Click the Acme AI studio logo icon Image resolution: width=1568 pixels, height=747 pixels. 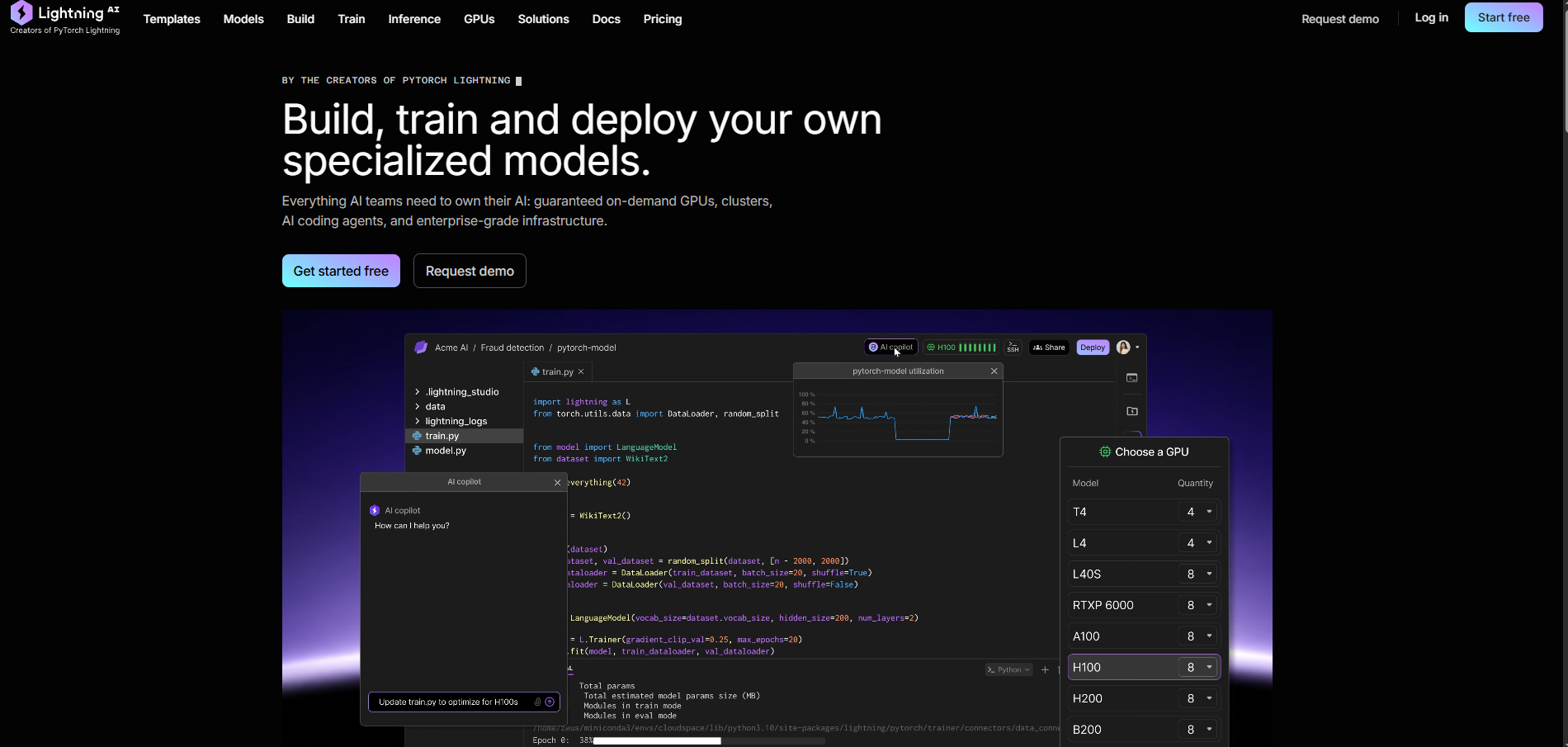pos(421,347)
